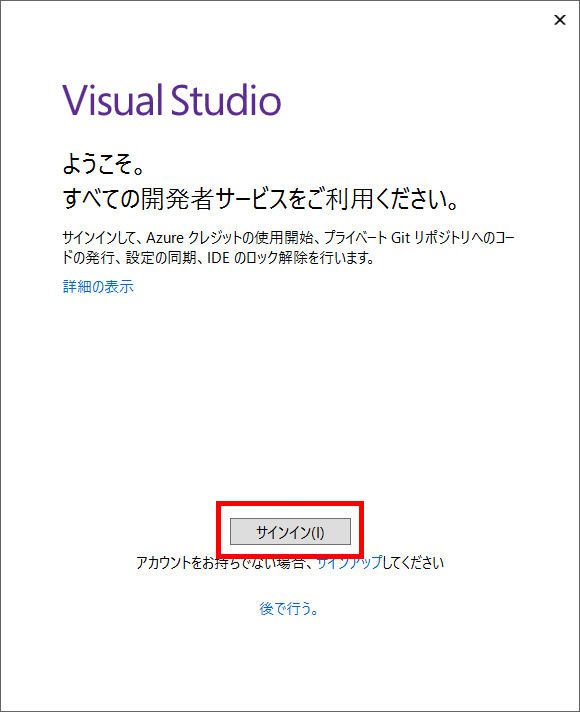Dismiss the dialog with the X icon
Image resolution: width=580 pixels, height=712 pixels.
pyautogui.click(x=560, y=20)
